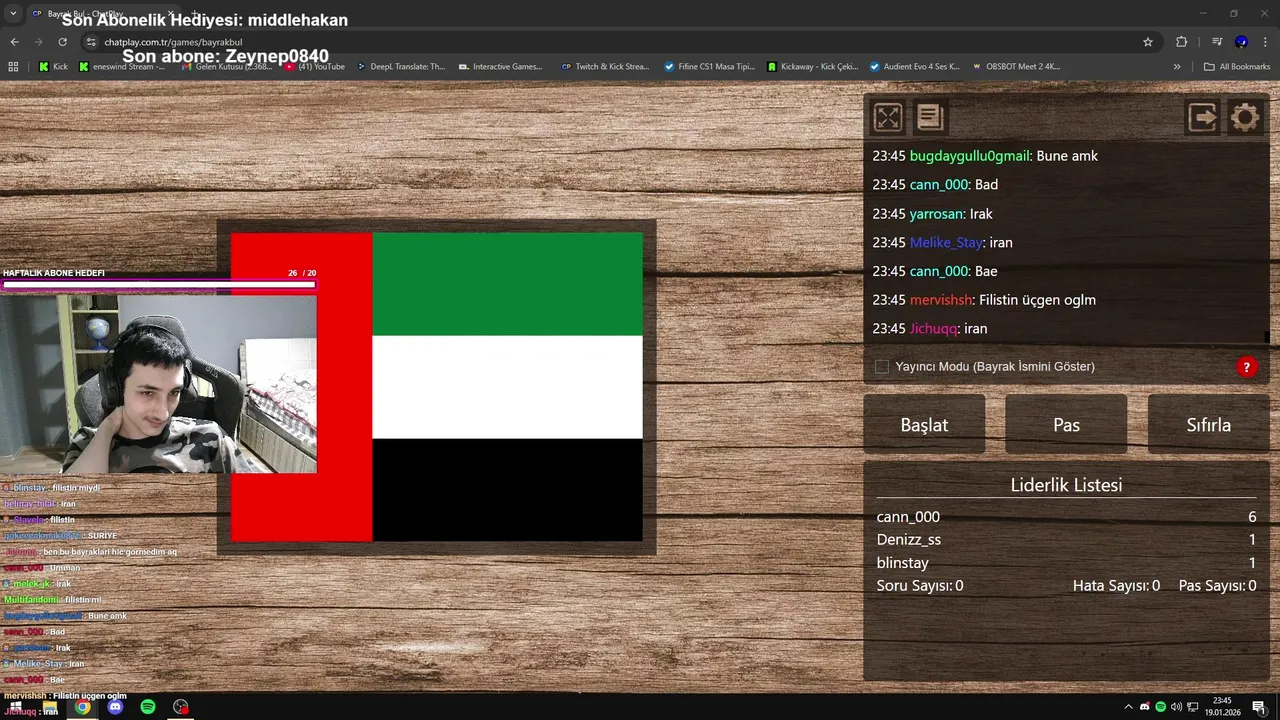1280x720 pixels.
Task: Reload the page with refresh icon
Action: tap(62, 42)
